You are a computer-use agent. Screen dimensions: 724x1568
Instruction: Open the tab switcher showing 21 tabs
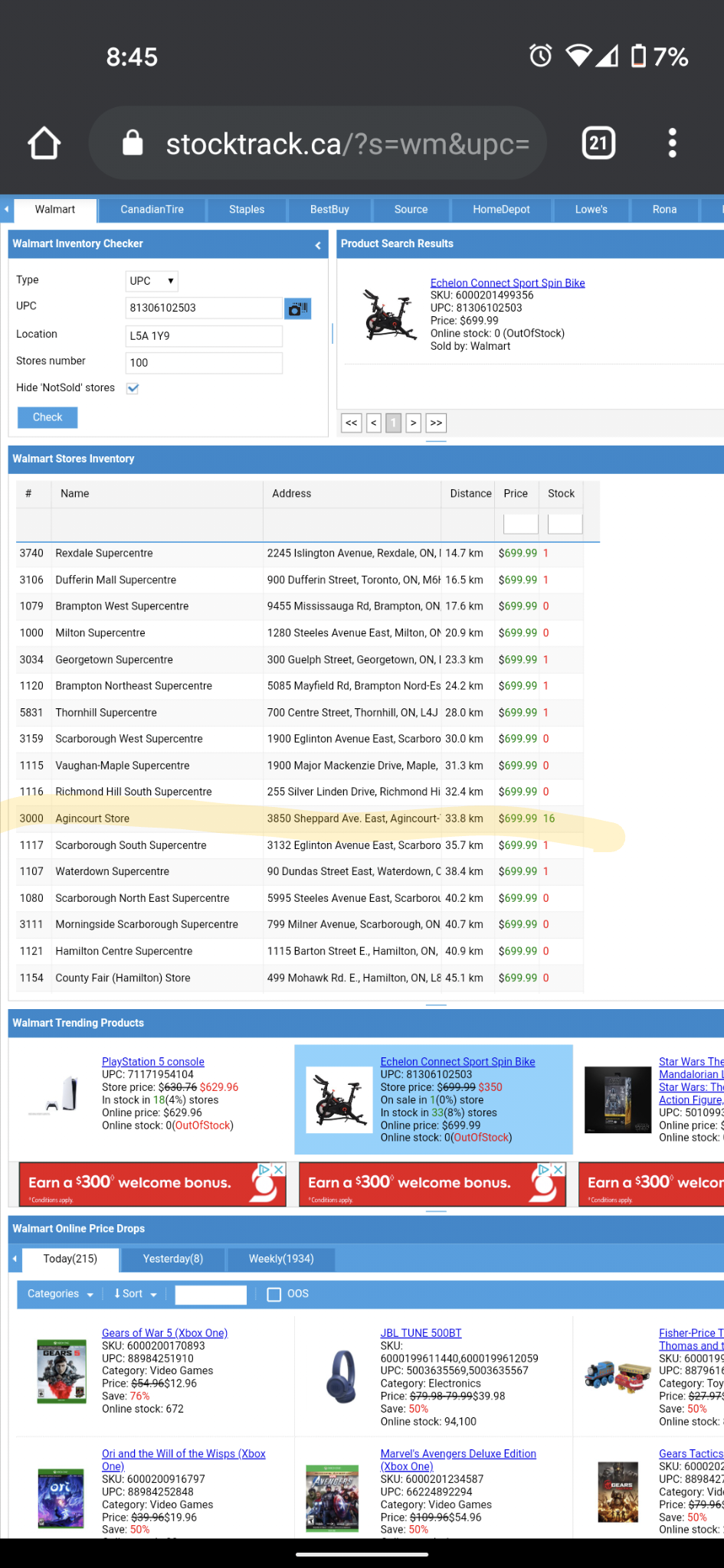point(598,143)
